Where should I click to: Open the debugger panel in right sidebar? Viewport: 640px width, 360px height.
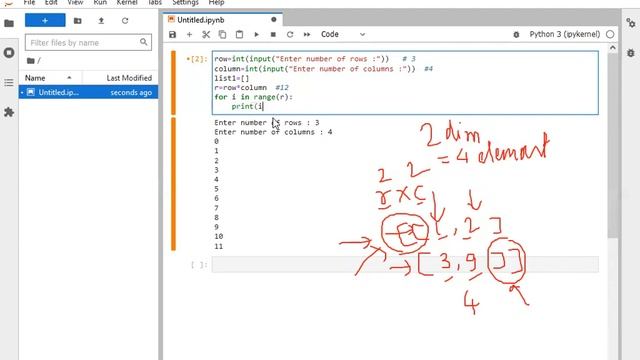click(x=631, y=53)
